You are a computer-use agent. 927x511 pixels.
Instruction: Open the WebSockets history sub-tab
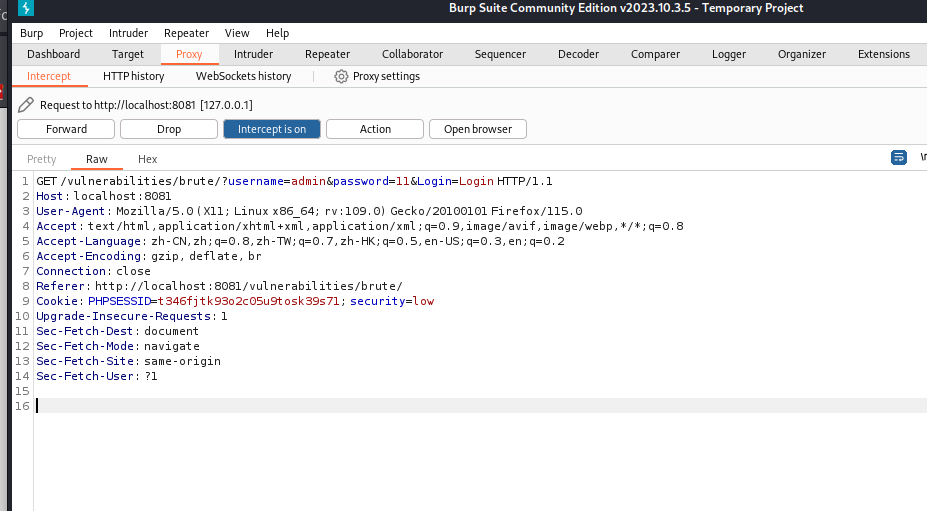tap(243, 76)
